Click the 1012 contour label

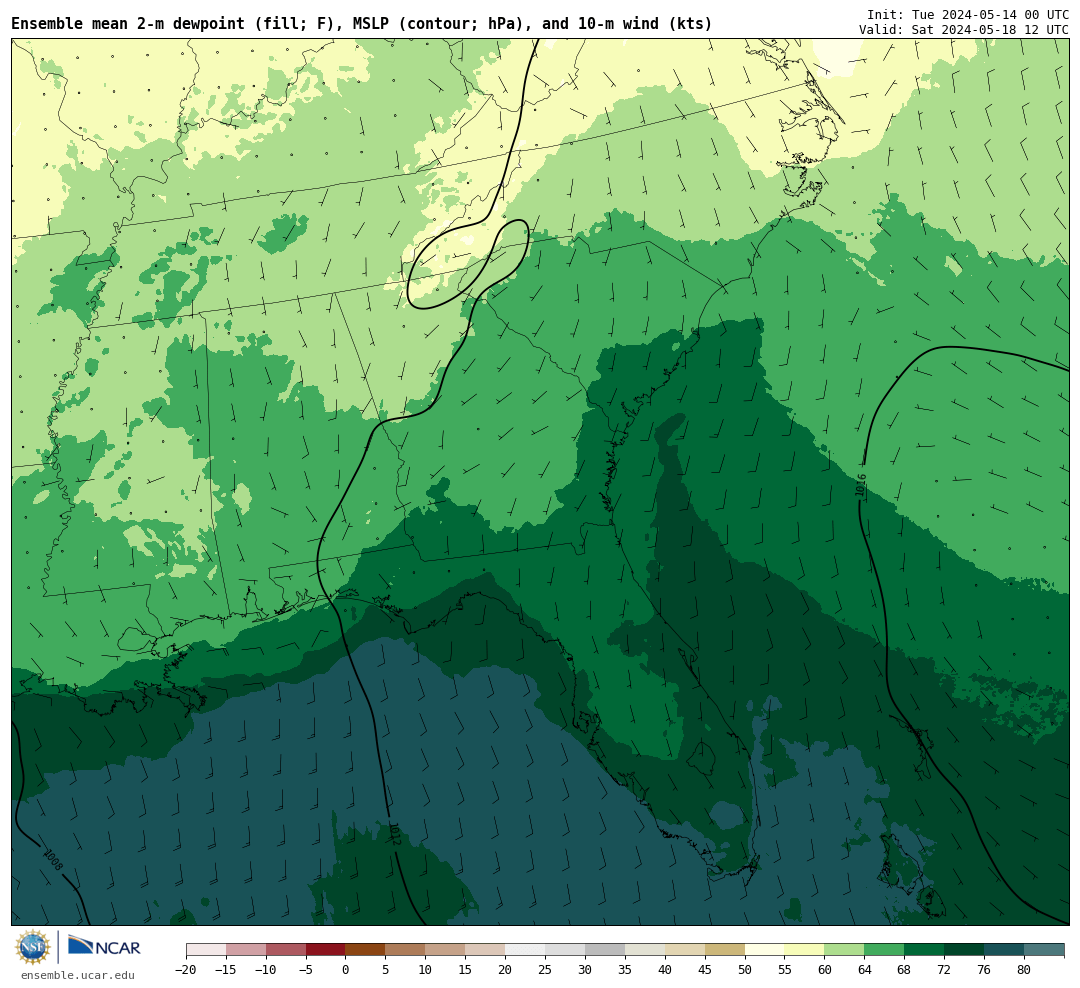395,833
